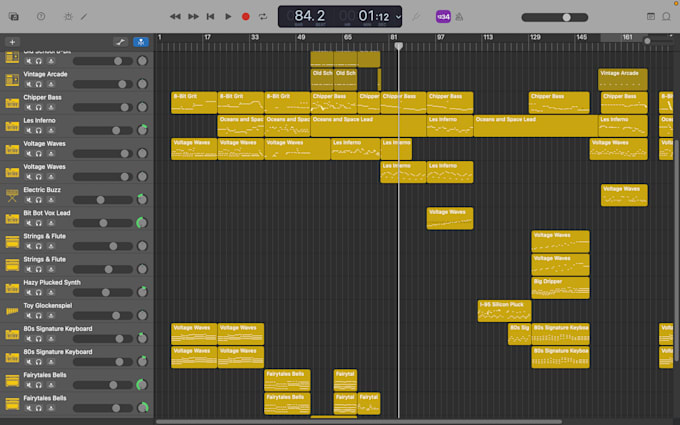Image resolution: width=680 pixels, height=425 pixels.
Task: Toggle the blue Catch Playhead button
Action: (x=141, y=42)
